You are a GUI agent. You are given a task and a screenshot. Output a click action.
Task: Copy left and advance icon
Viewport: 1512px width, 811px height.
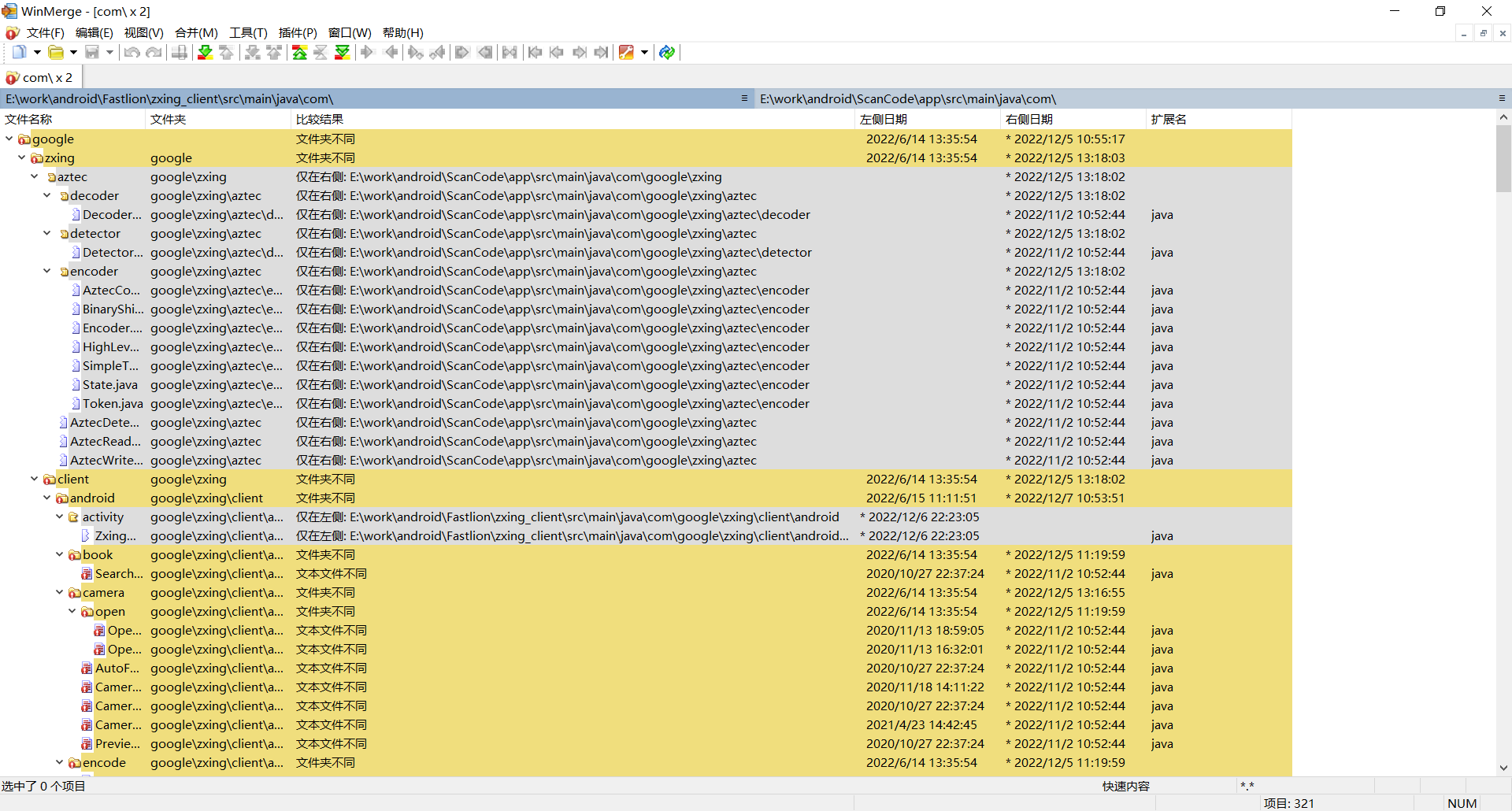coord(438,52)
